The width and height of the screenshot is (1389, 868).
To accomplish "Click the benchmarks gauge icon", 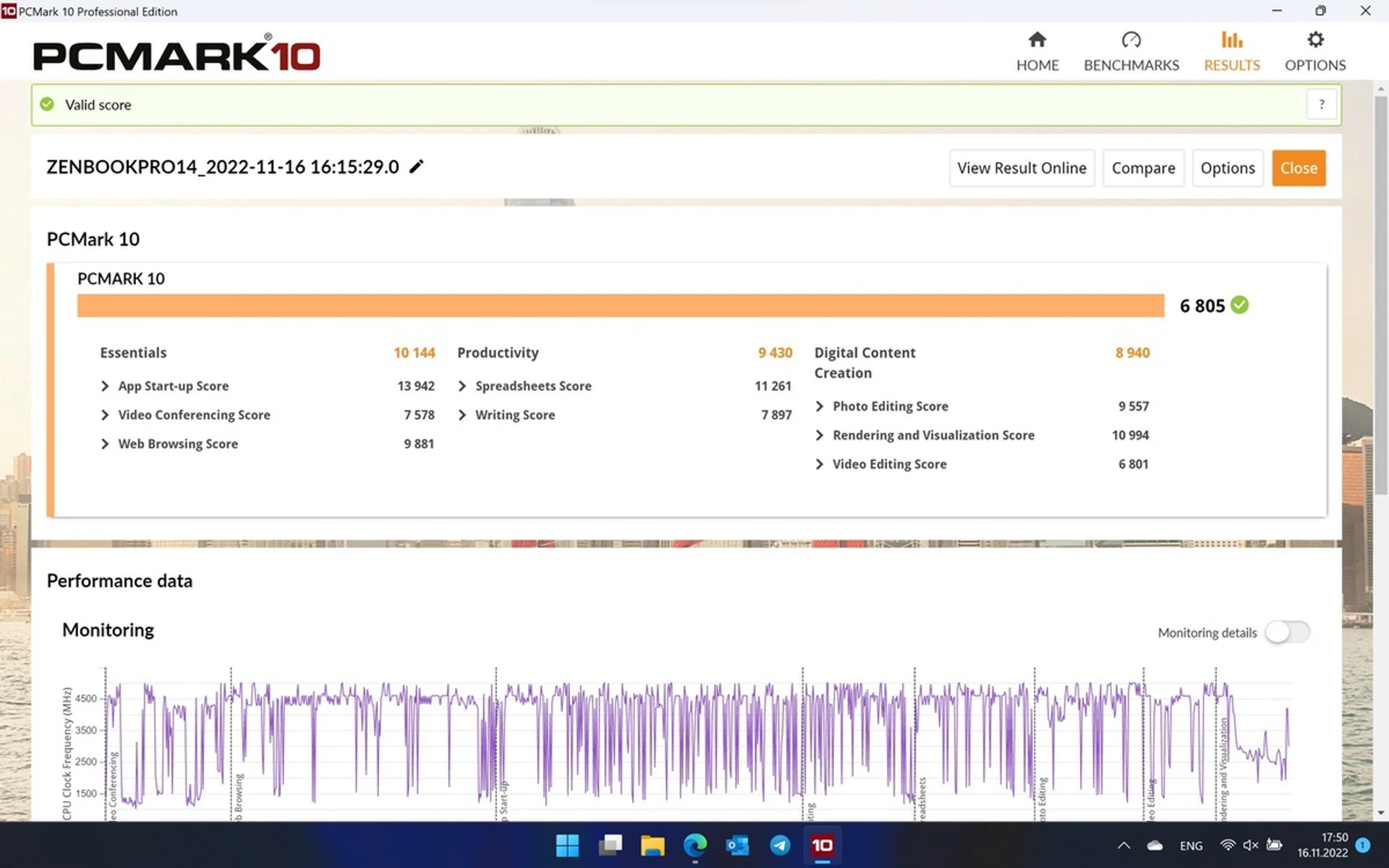I will pos(1131,39).
